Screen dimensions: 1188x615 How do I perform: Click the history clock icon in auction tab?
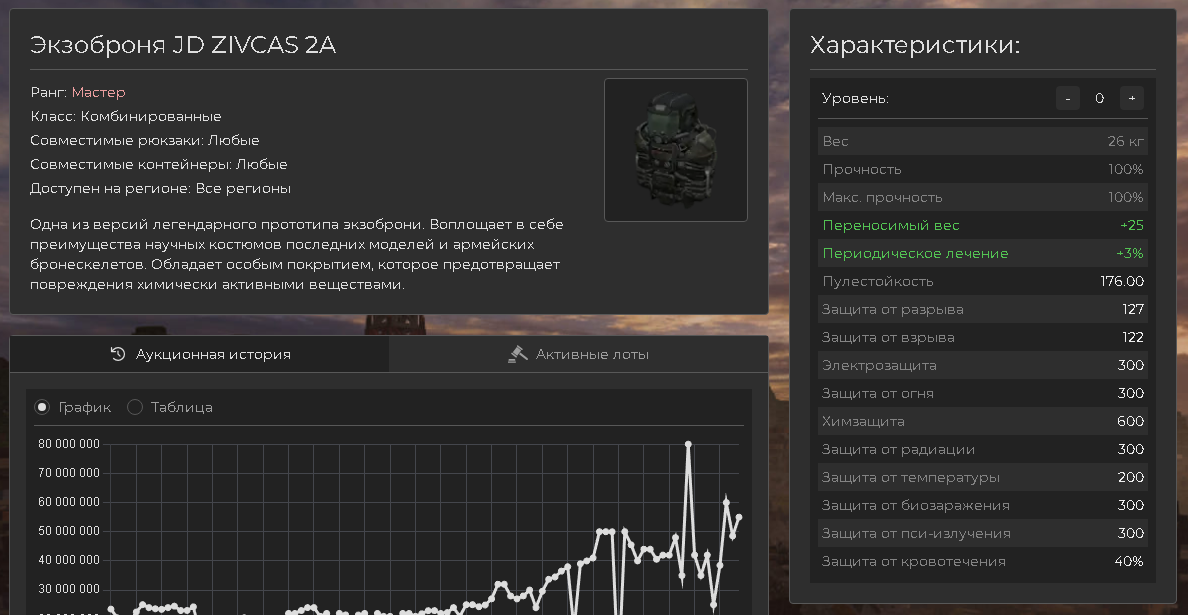[x=117, y=354]
